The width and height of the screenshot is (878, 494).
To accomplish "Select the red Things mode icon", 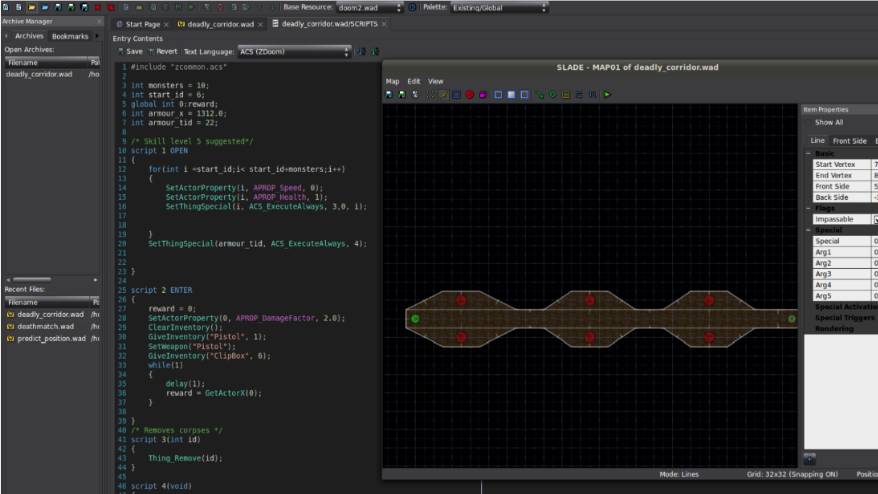I will pos(469,95).
